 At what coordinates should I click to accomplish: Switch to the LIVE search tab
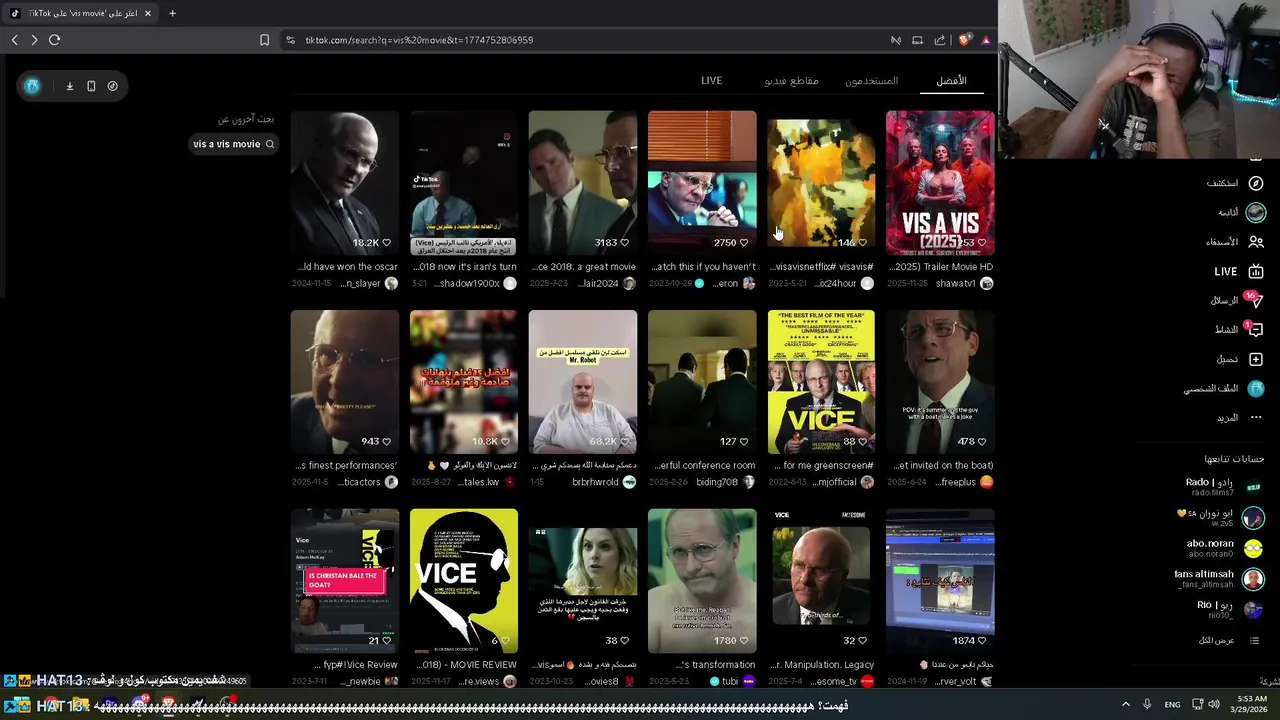click(711, 80)
